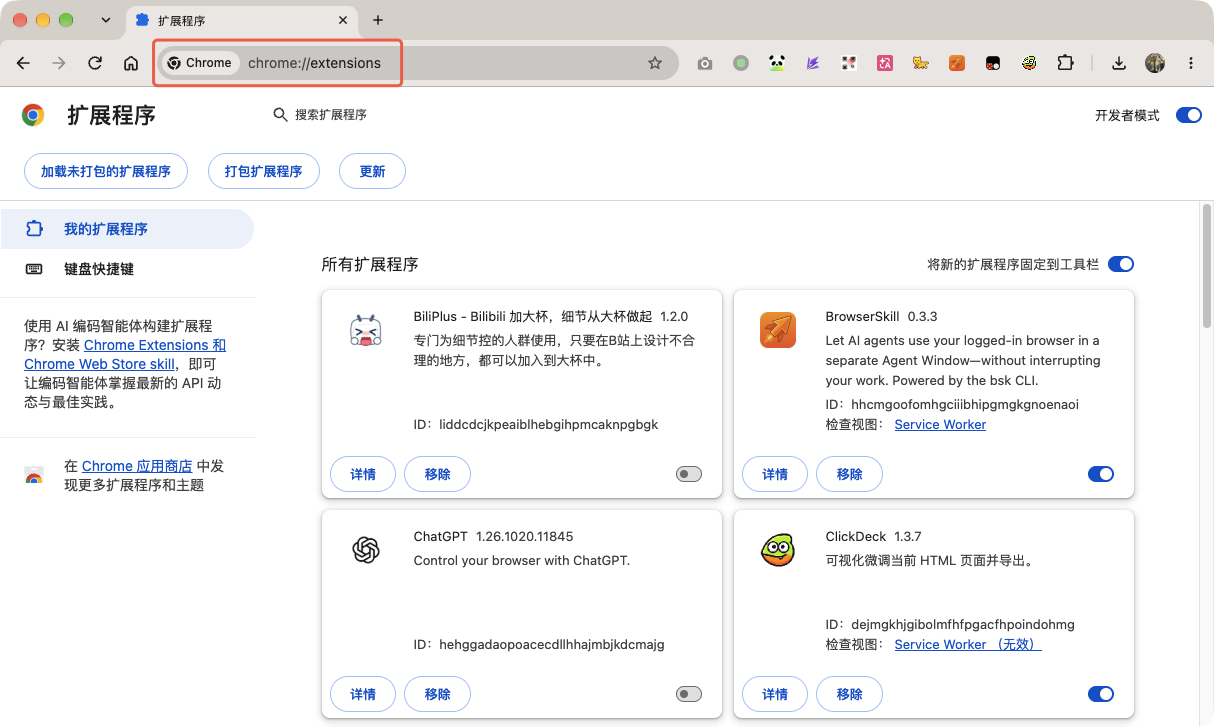
Task: Open Chrome's three-dot menu
Action: (1191, 63)
